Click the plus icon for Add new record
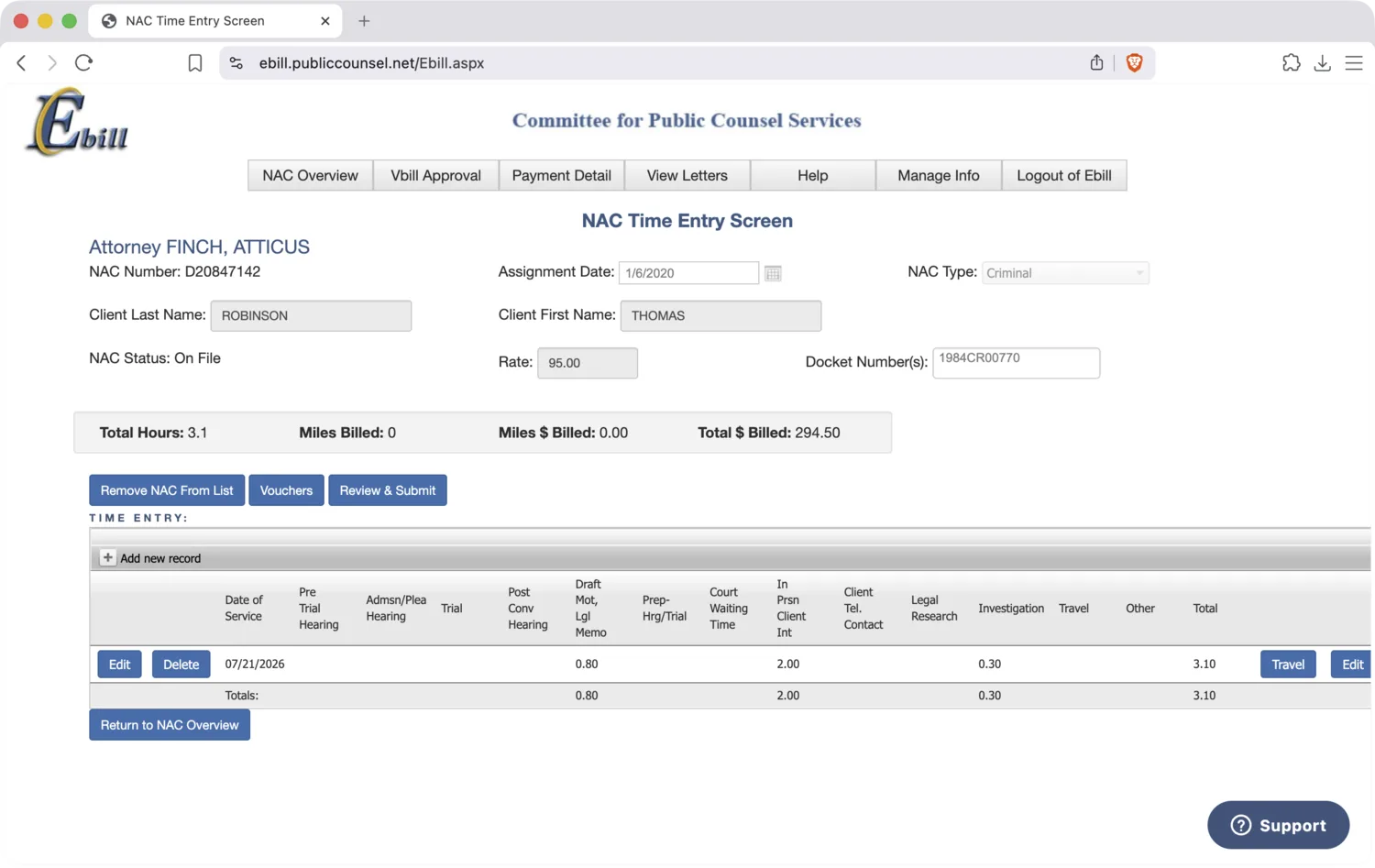1375x868 pixels. [x=107, y=557]
